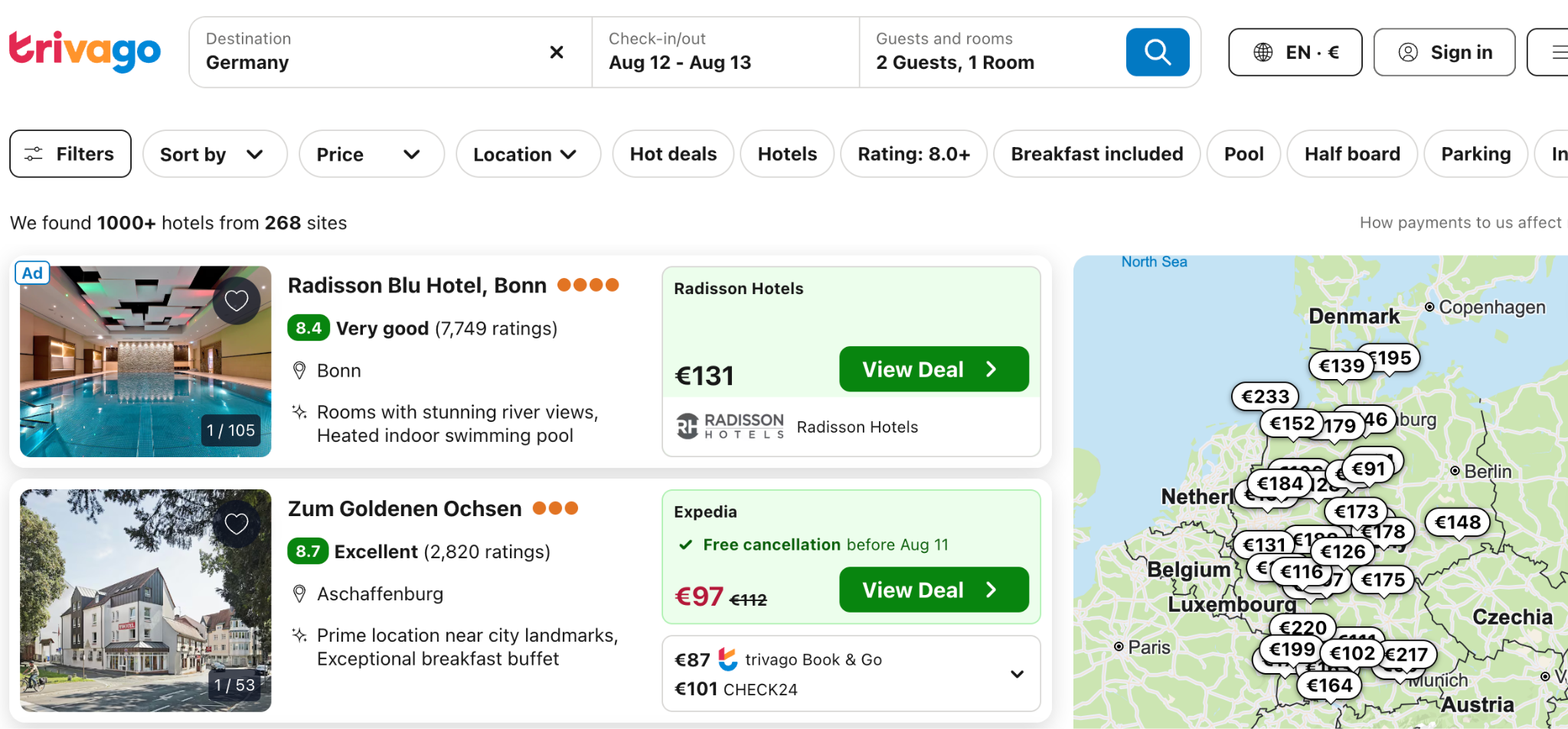The image size is (1568, 729).
Task: Toggle the Rating: 8.0+ filter
Action: pos(913,154)
